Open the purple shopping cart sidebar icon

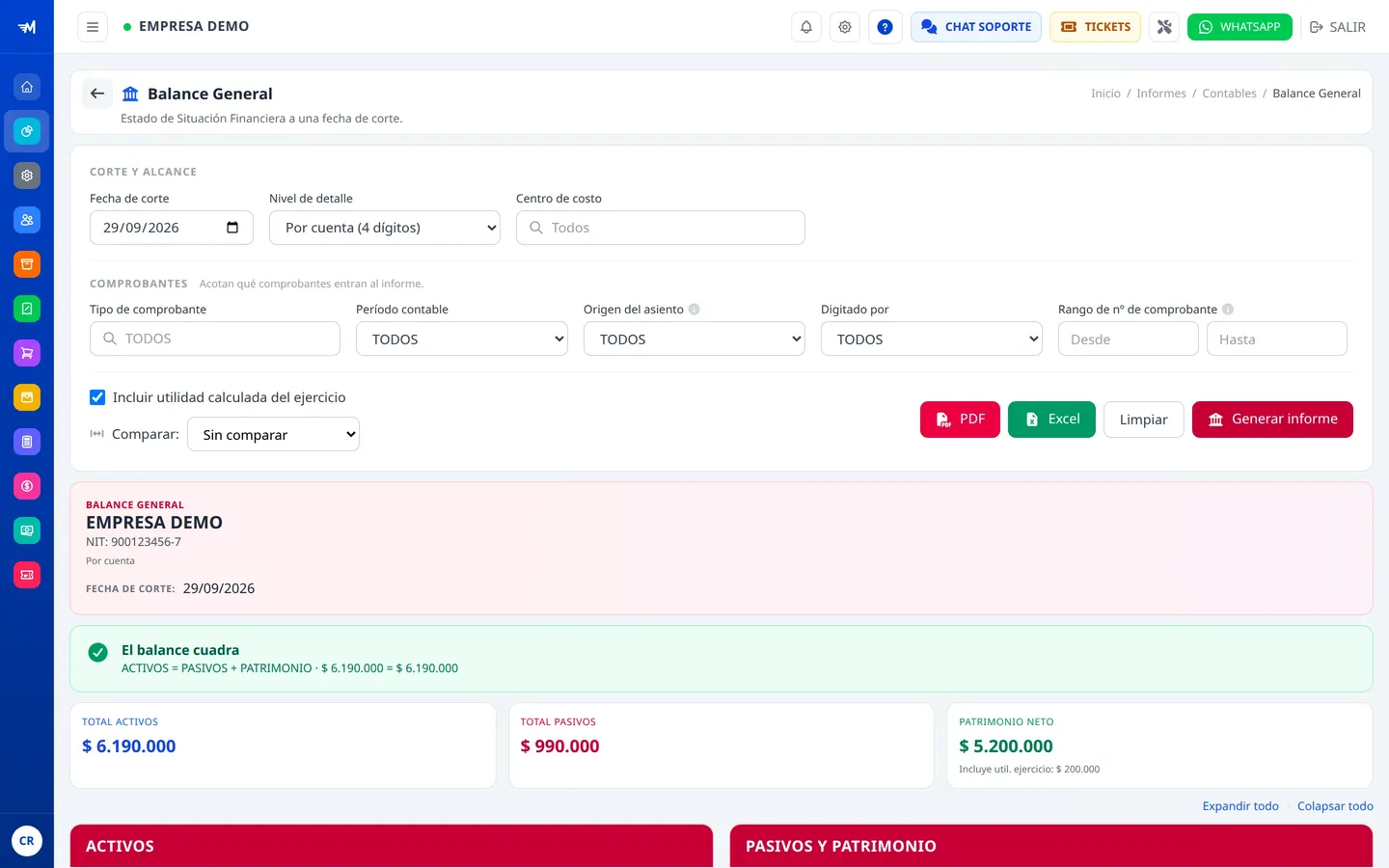27,353
